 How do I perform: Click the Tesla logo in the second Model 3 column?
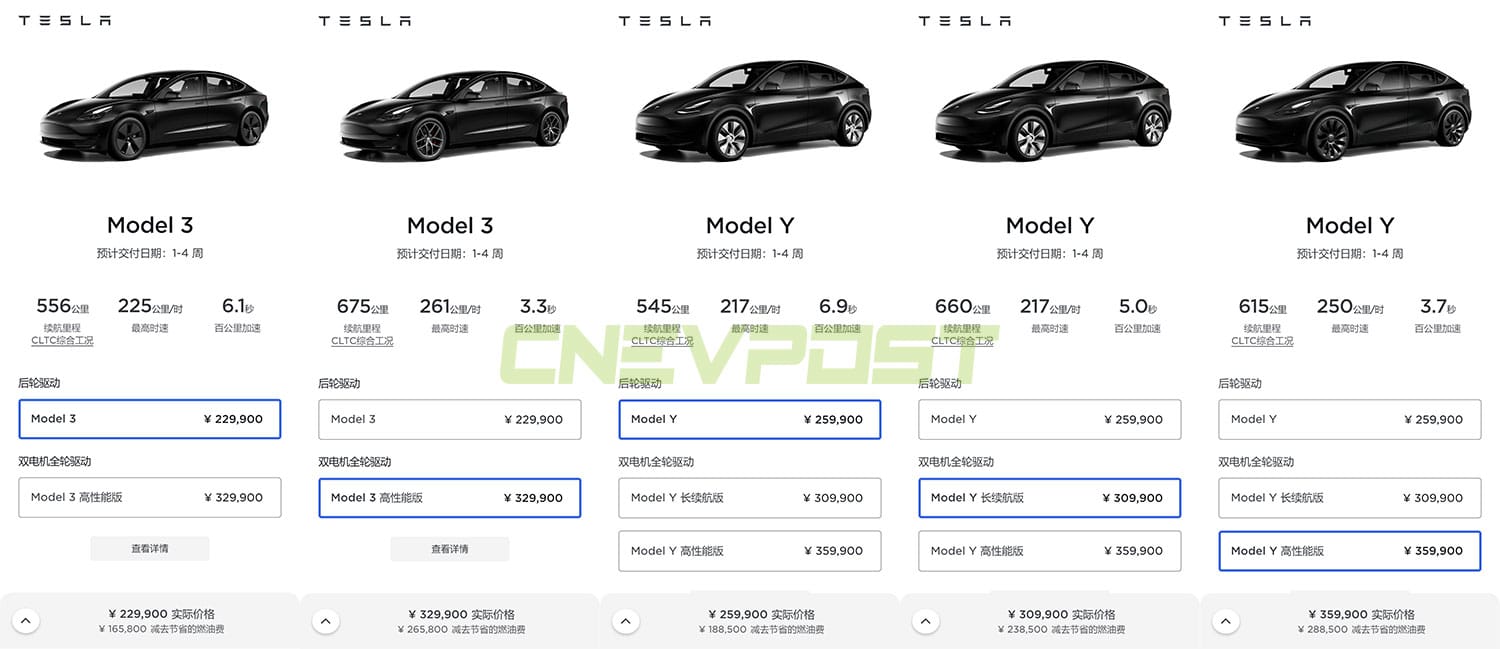[364, 19]
